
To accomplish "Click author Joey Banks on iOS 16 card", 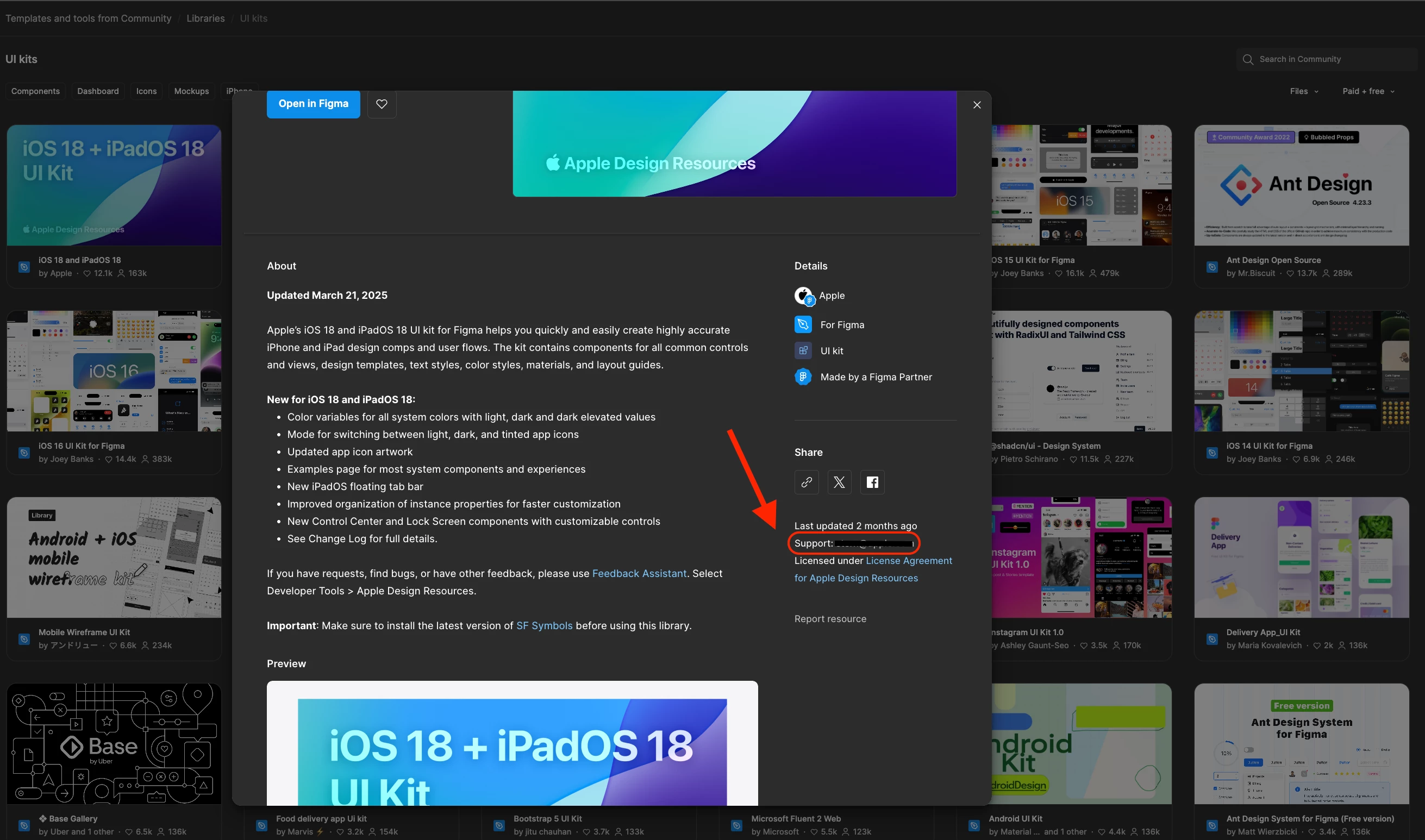I will tap(72, 459).
